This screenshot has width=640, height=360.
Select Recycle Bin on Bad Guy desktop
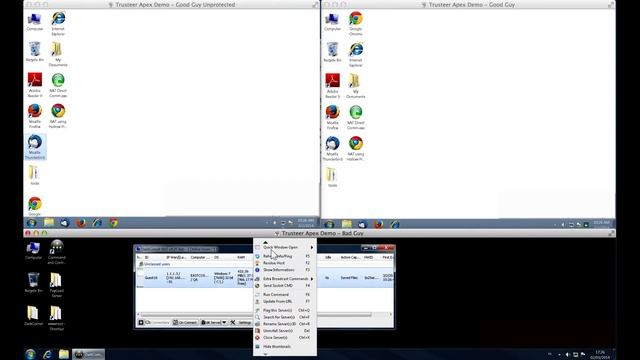click(x=33, y=282)
